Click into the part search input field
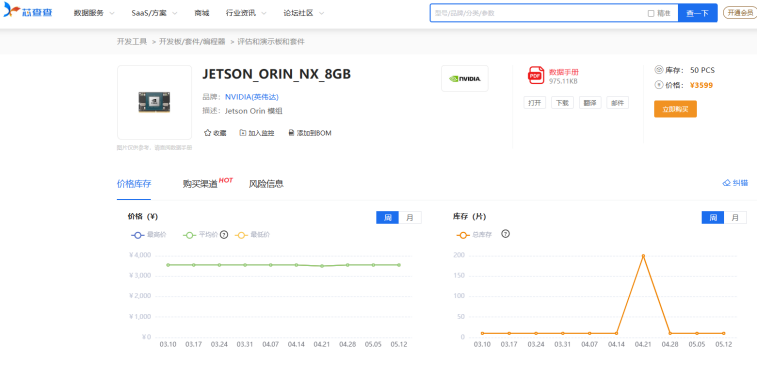This screenshot has width=757, height=366. [x=538, y=13]
